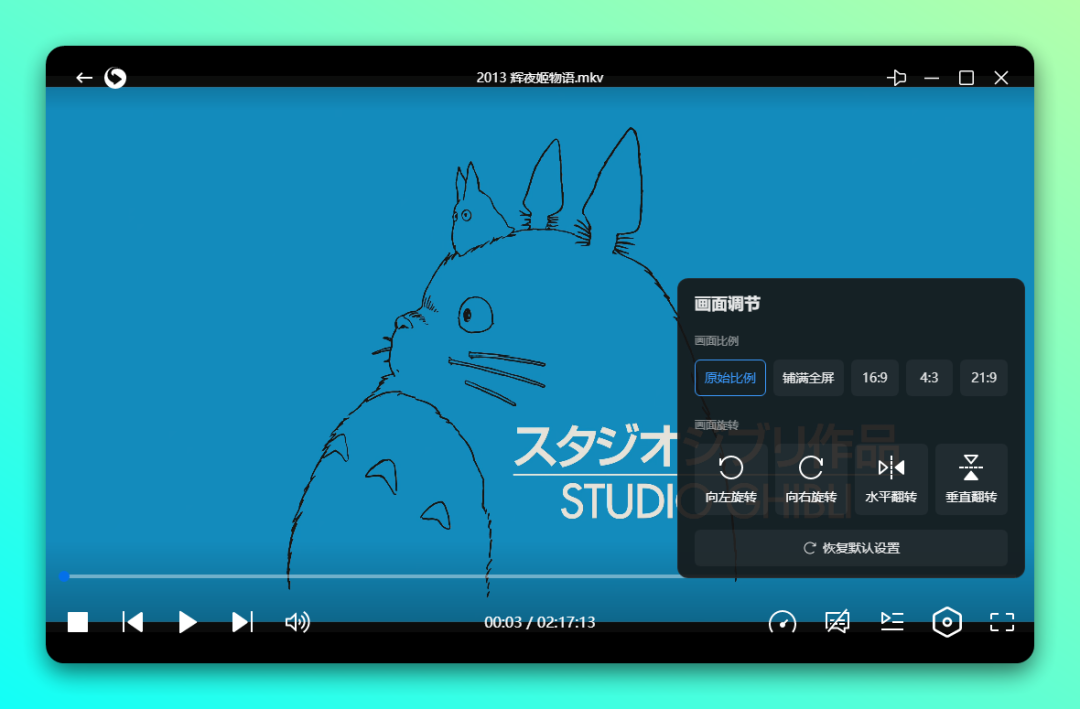Viewport: 1080px width, 709px height.
Task: Pin the player window on top
Action: coord(896,78)
